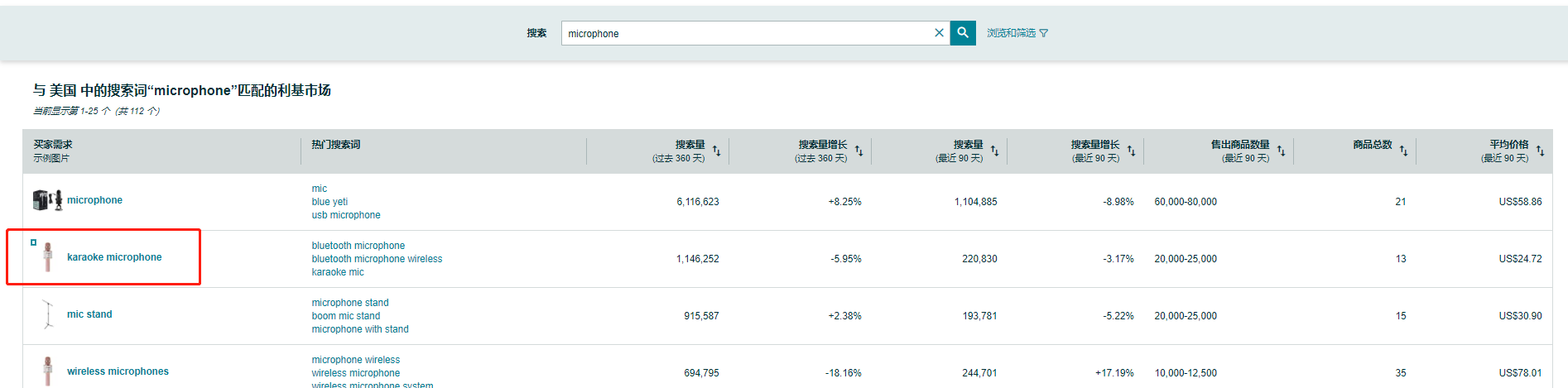Sort by 搜索量 (过去 360 天) column
Screen dimensions: 1568x388
(717, 151)
